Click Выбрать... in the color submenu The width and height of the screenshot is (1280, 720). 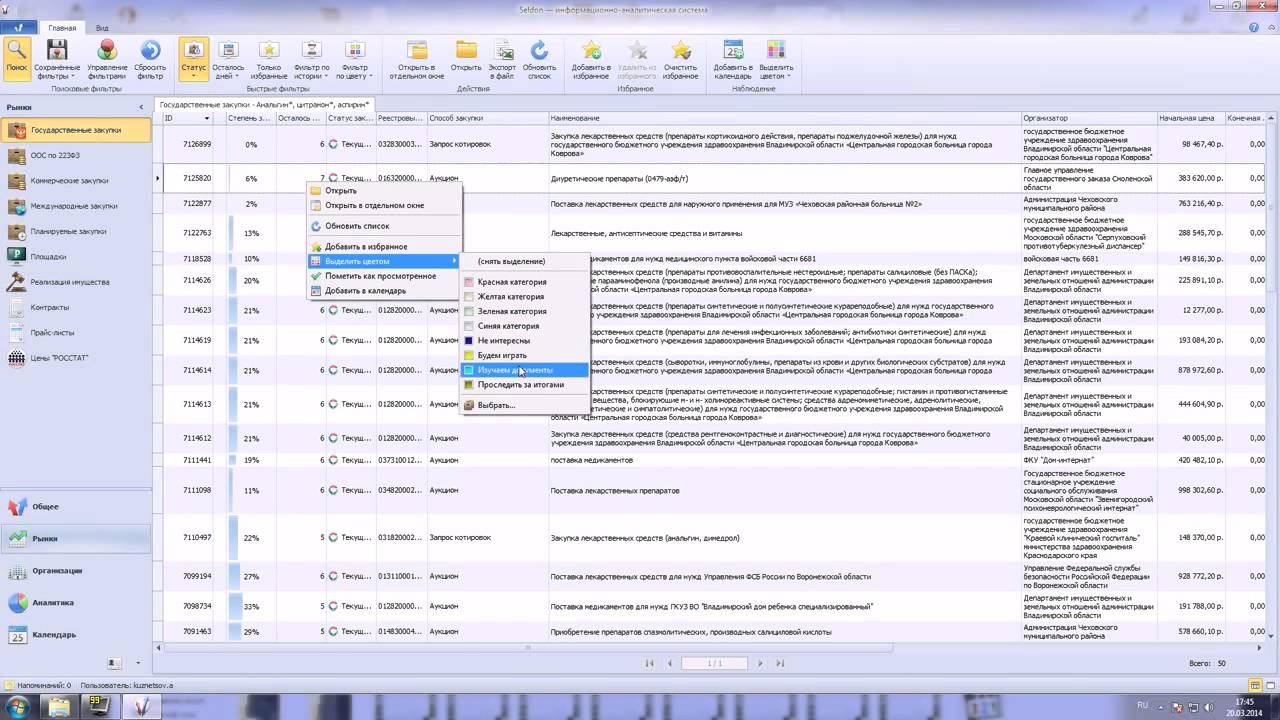[x=524, y=405]
